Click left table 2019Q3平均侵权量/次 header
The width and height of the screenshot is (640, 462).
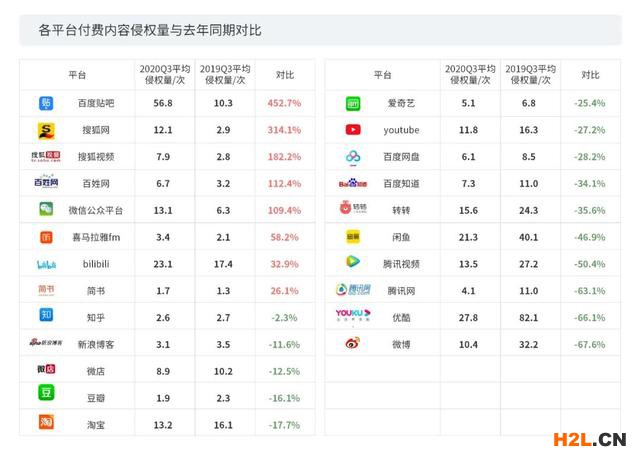click(x=225, y=75)
